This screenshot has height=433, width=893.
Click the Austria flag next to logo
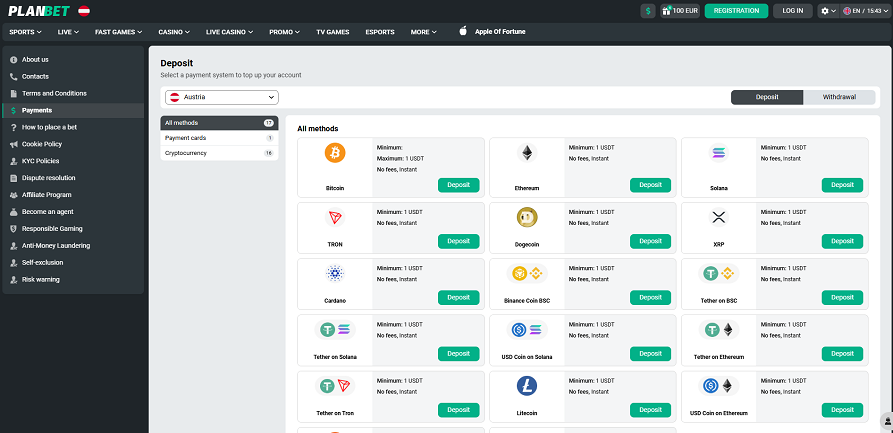tap(84, 11)
